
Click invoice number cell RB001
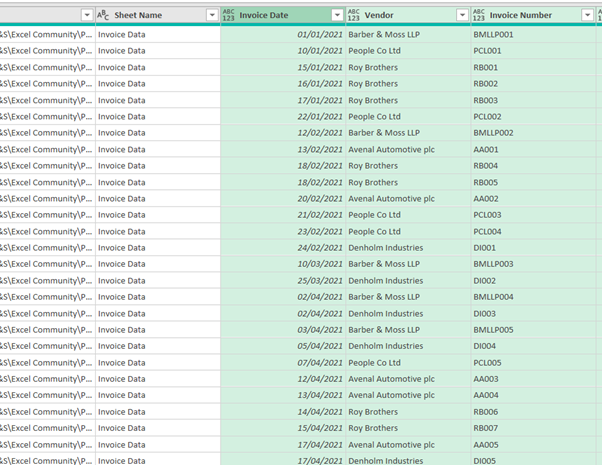[x=533, y=67]
